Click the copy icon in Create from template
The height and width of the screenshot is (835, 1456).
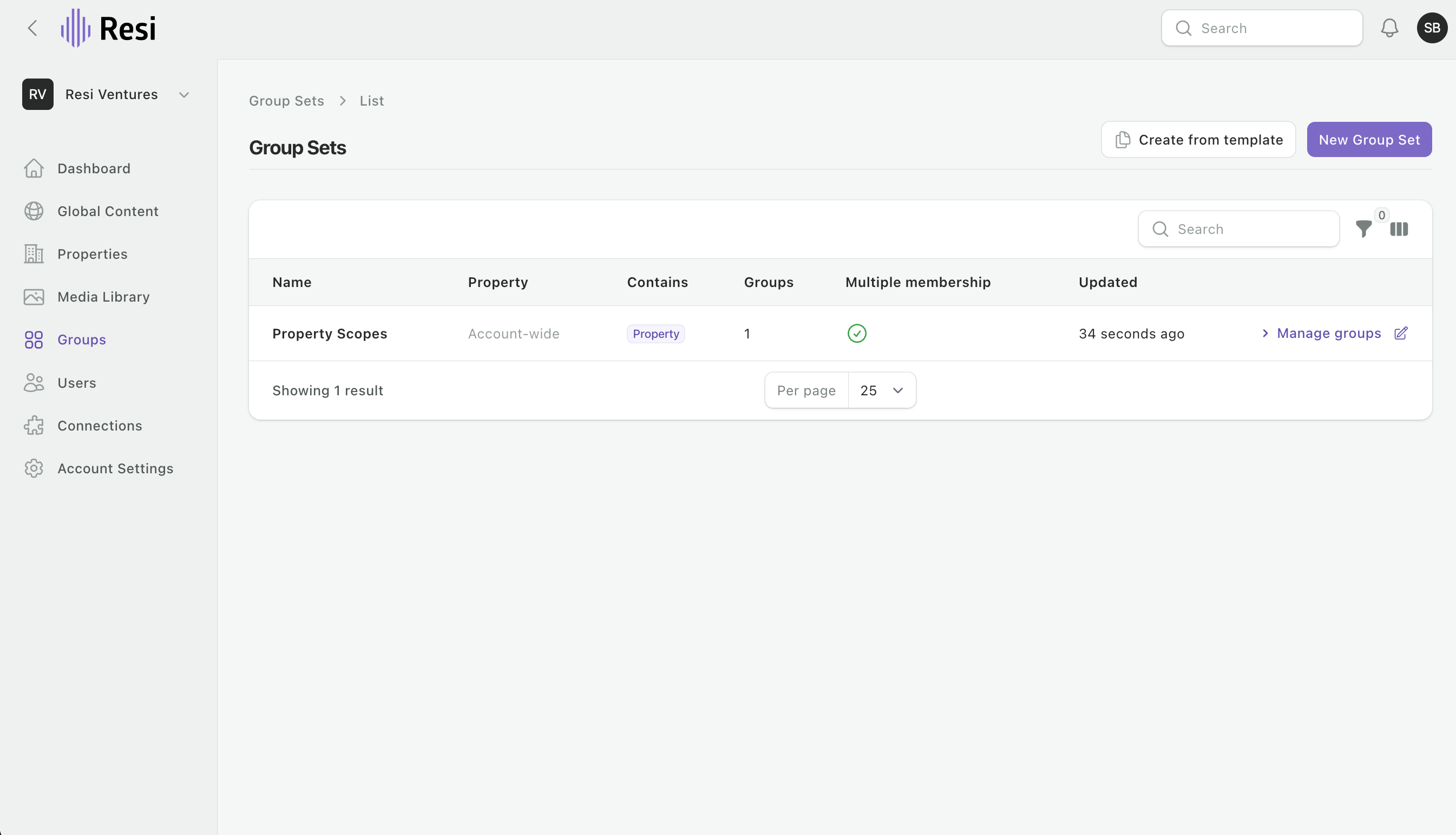(1123, 139)
